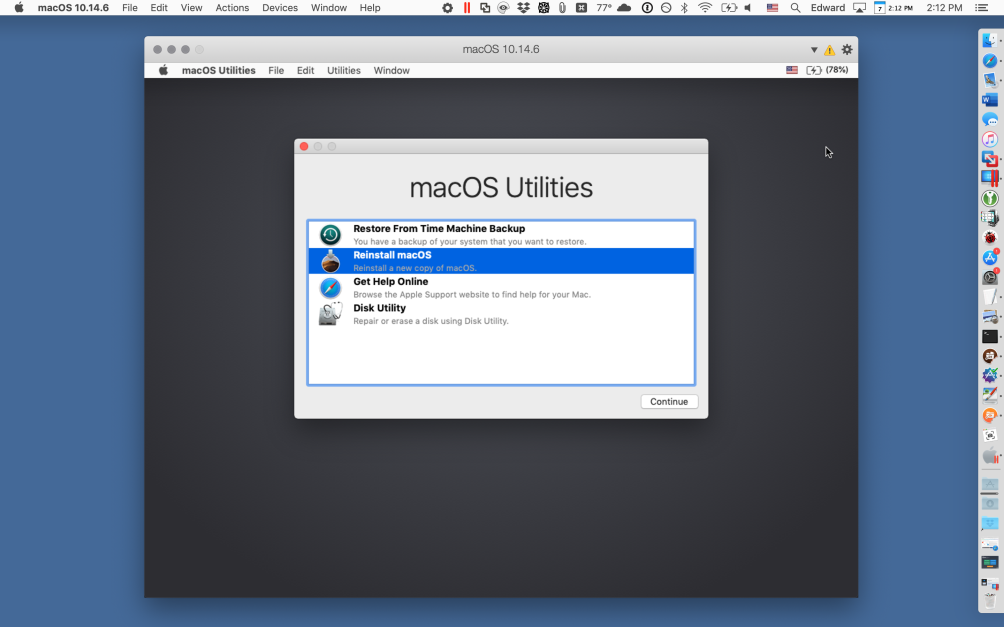The image size is (1004, 627).
Task: Click the cloud status menu bar icon
Action: [624, 8]
